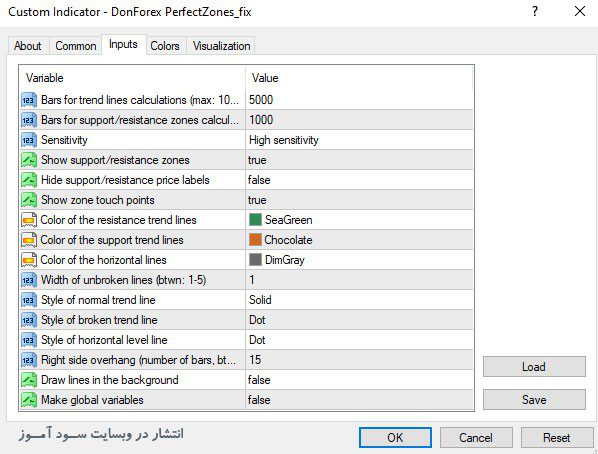Select 'Color of the horizontal lines' label
Viewport: 598px width, 454px height.
[103, 260]
